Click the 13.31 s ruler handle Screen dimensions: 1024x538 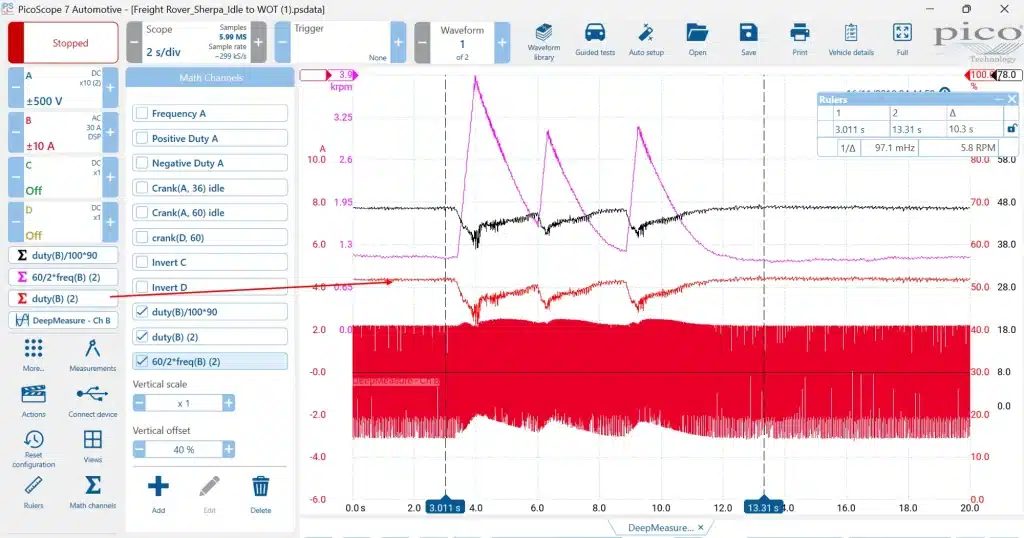coord(763,506)
